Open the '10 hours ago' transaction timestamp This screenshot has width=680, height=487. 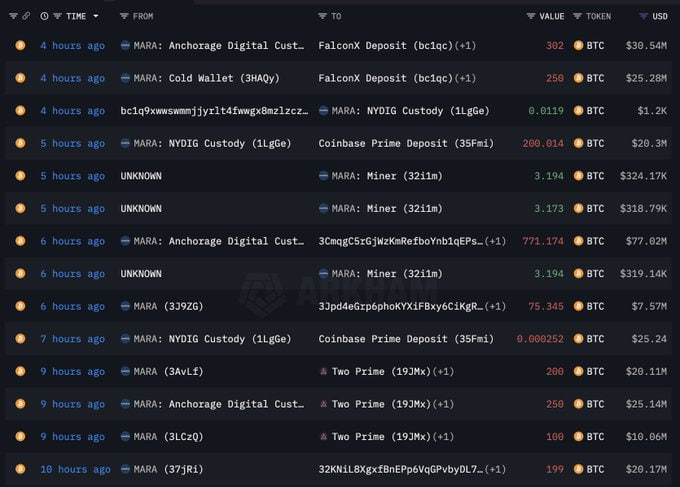click(x=75, y=469)
